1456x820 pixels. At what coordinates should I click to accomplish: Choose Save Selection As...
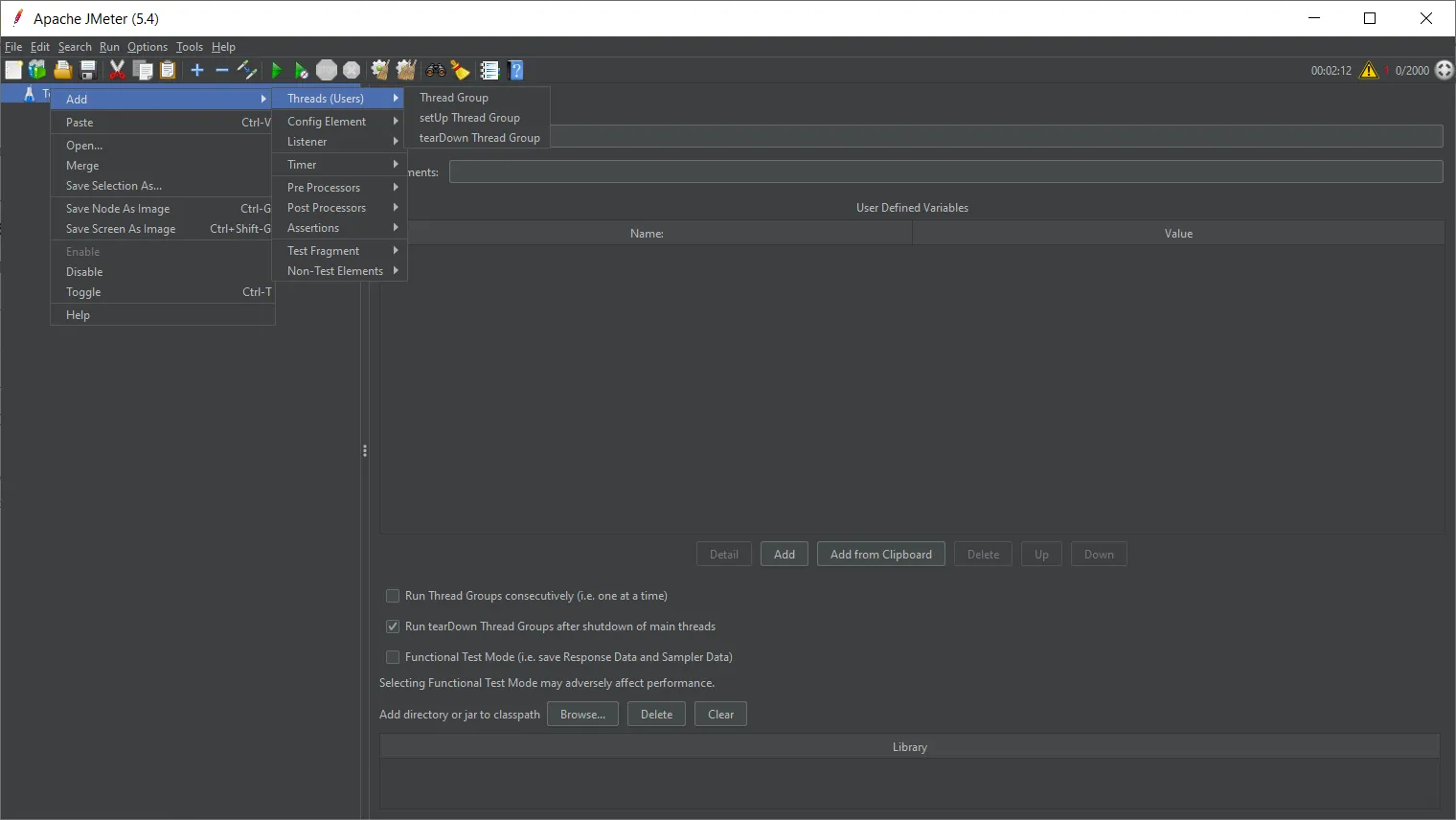(163, 186)
